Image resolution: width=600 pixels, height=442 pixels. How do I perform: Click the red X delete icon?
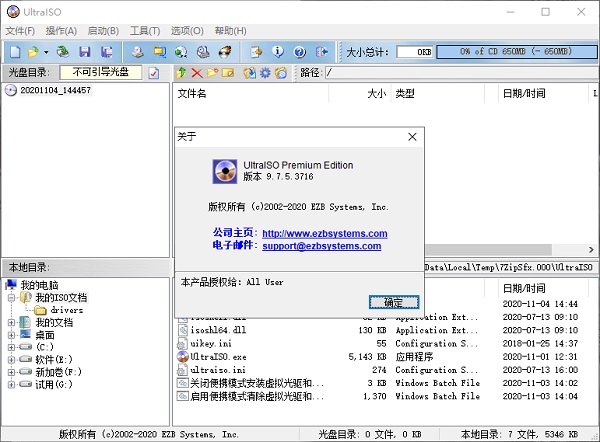[197, 73]
